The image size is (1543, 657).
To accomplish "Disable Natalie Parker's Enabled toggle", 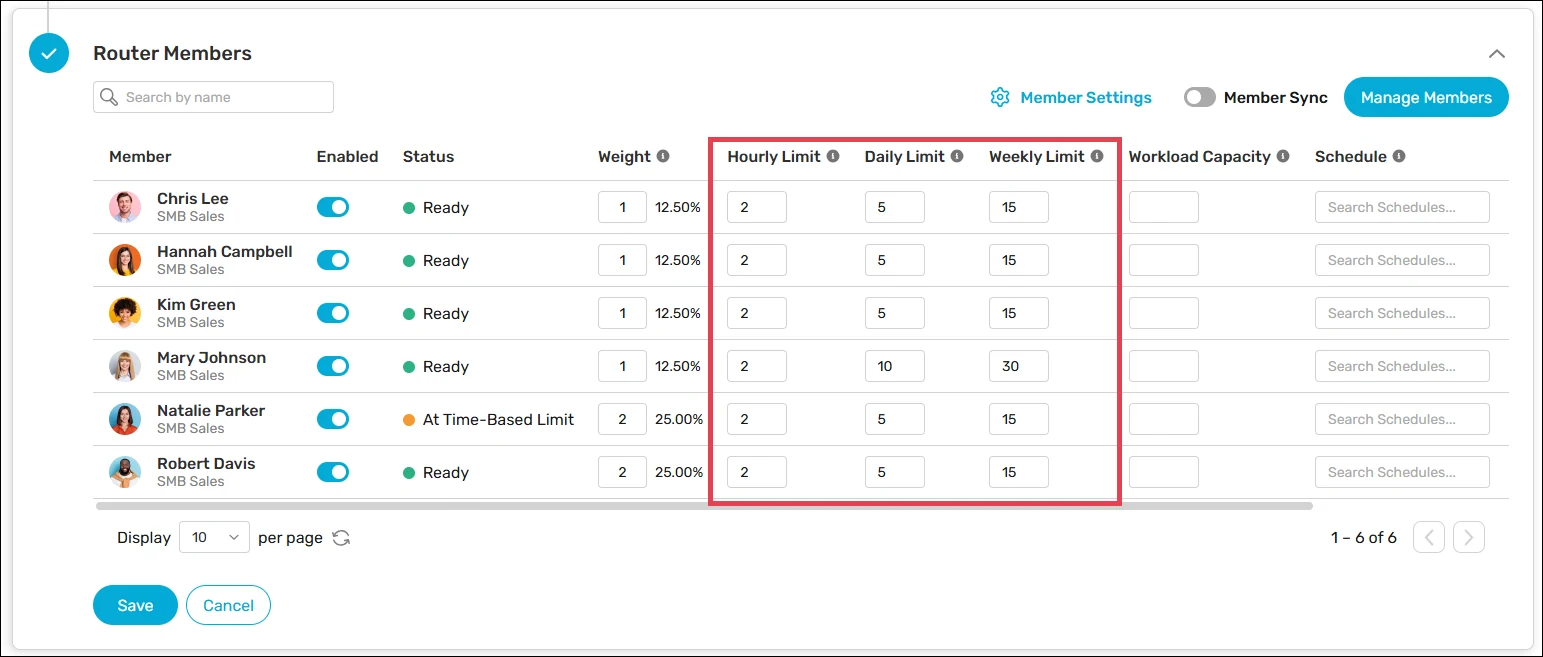I will [x=333, y=419].
